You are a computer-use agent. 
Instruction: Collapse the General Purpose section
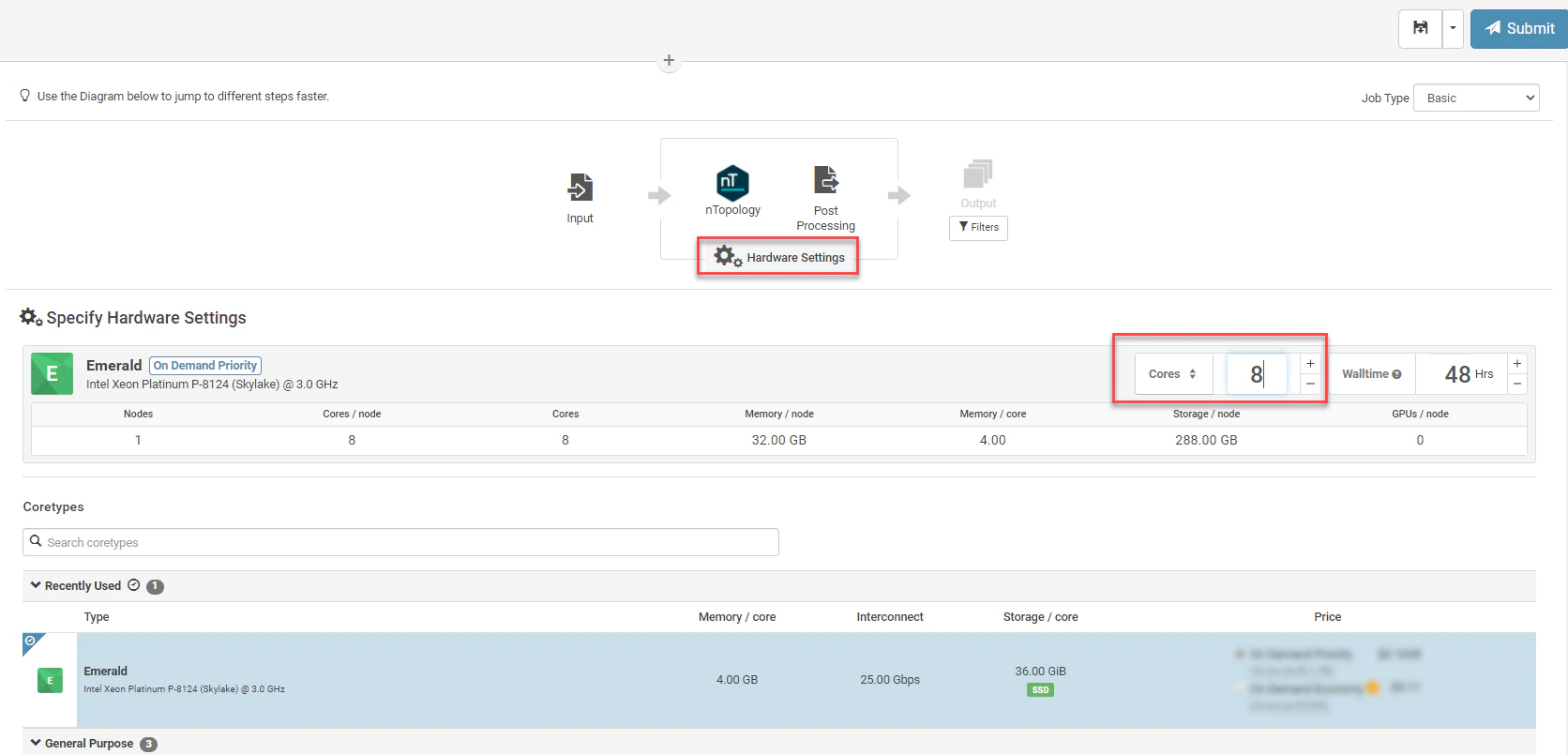(x=36, y=743)
